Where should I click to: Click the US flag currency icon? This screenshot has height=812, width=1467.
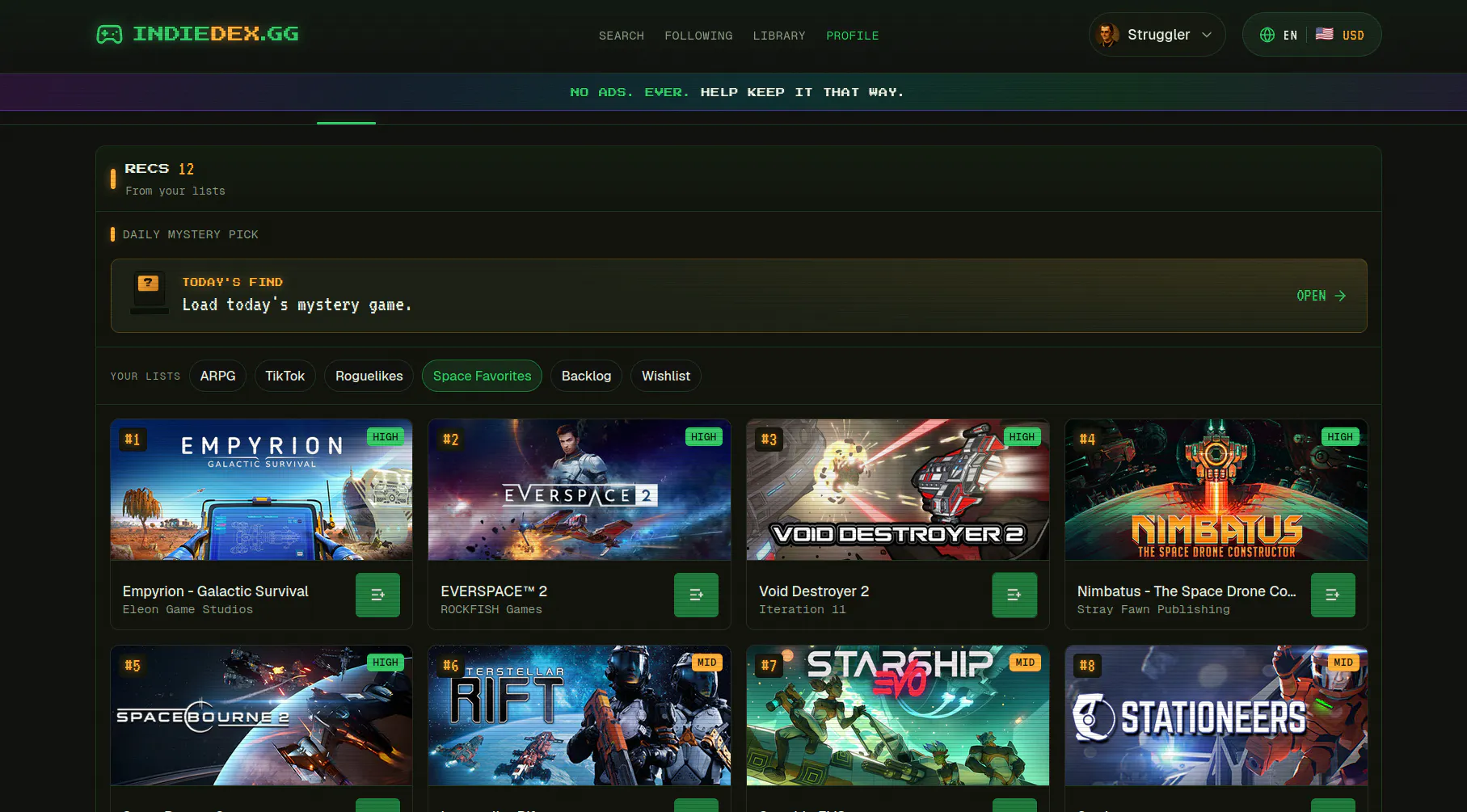coord(1324,34)
